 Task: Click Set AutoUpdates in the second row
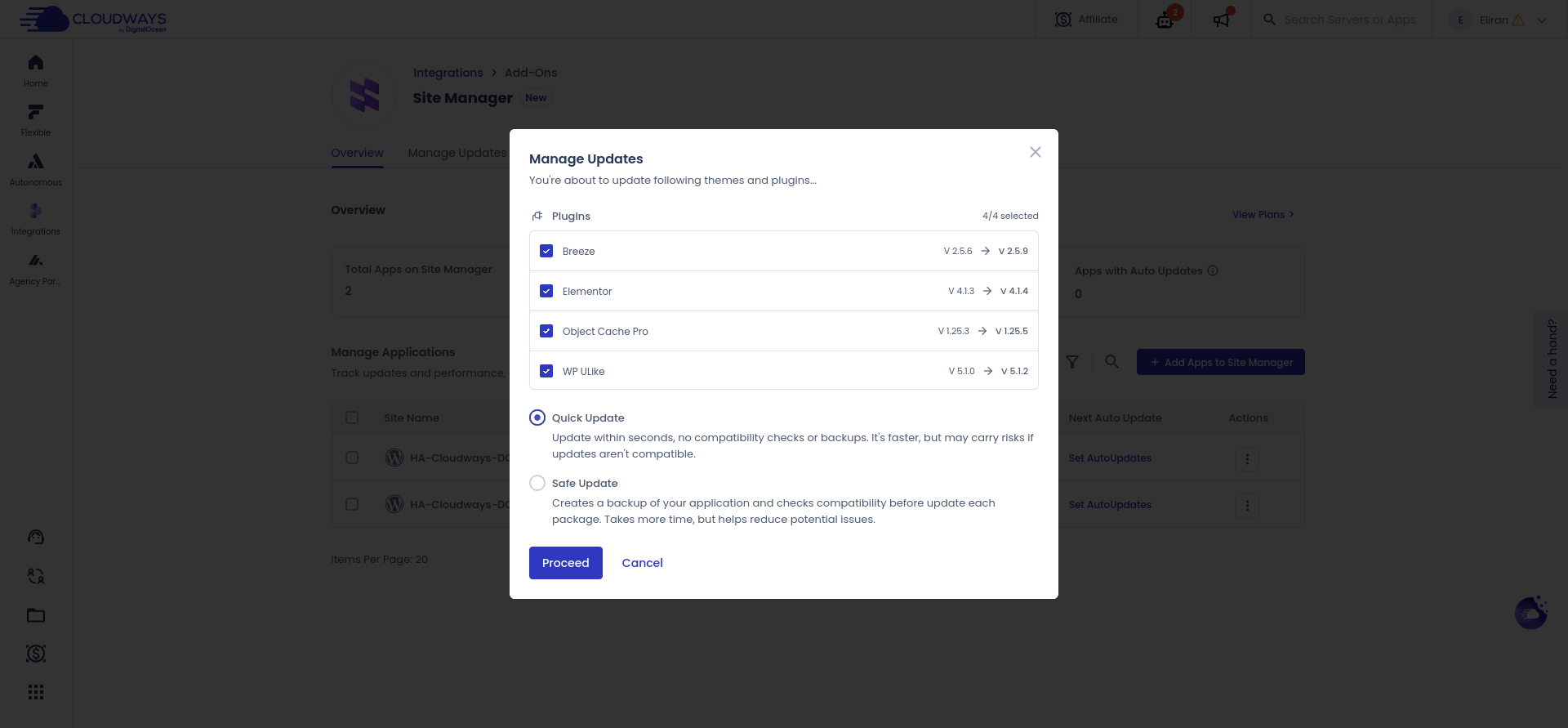tap(1110, 505)
